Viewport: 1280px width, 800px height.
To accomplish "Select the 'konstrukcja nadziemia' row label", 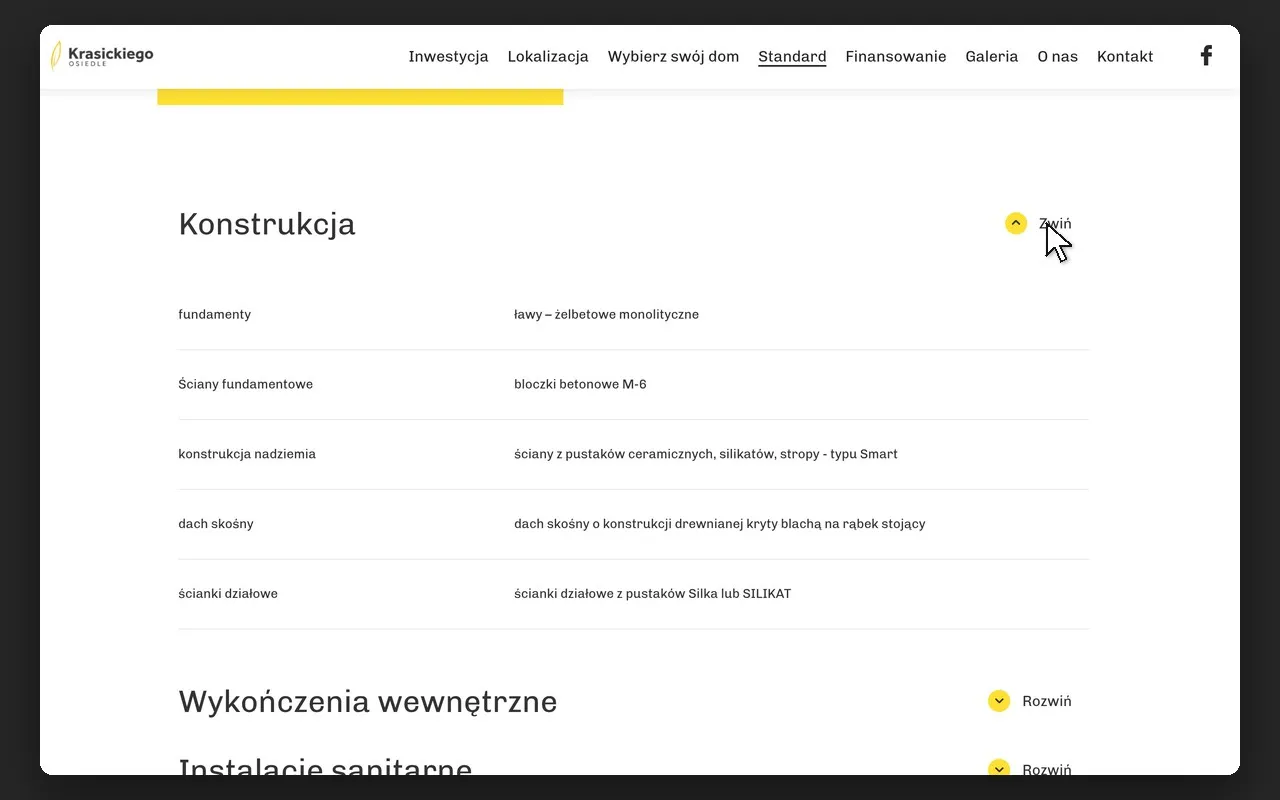I will 247,454.
